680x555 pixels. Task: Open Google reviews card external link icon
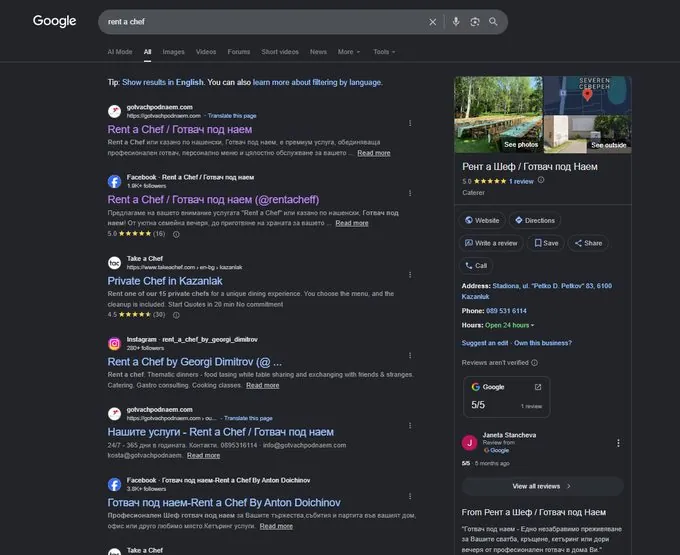[538, 387]
